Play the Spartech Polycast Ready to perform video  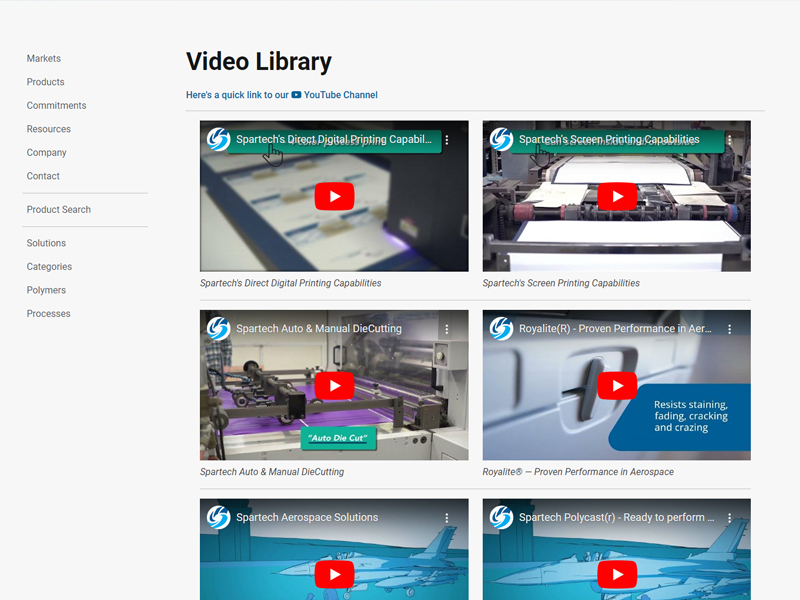[x=617, y=574]
